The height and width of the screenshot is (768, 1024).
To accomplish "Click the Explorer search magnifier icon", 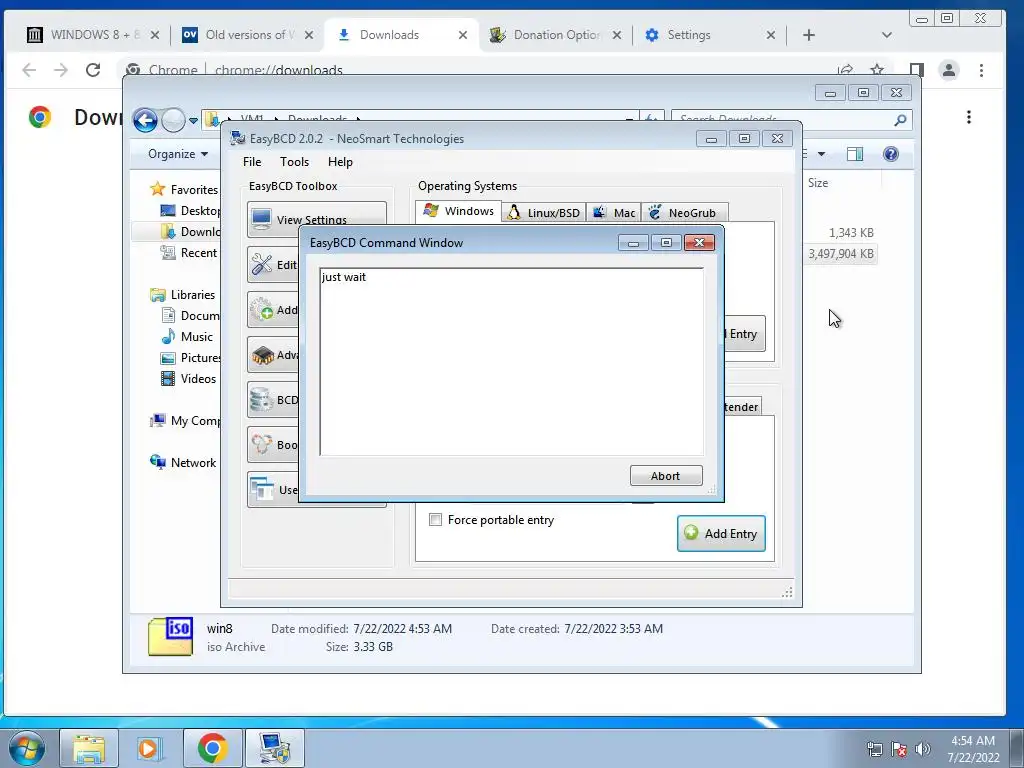I will click(900, 120).
